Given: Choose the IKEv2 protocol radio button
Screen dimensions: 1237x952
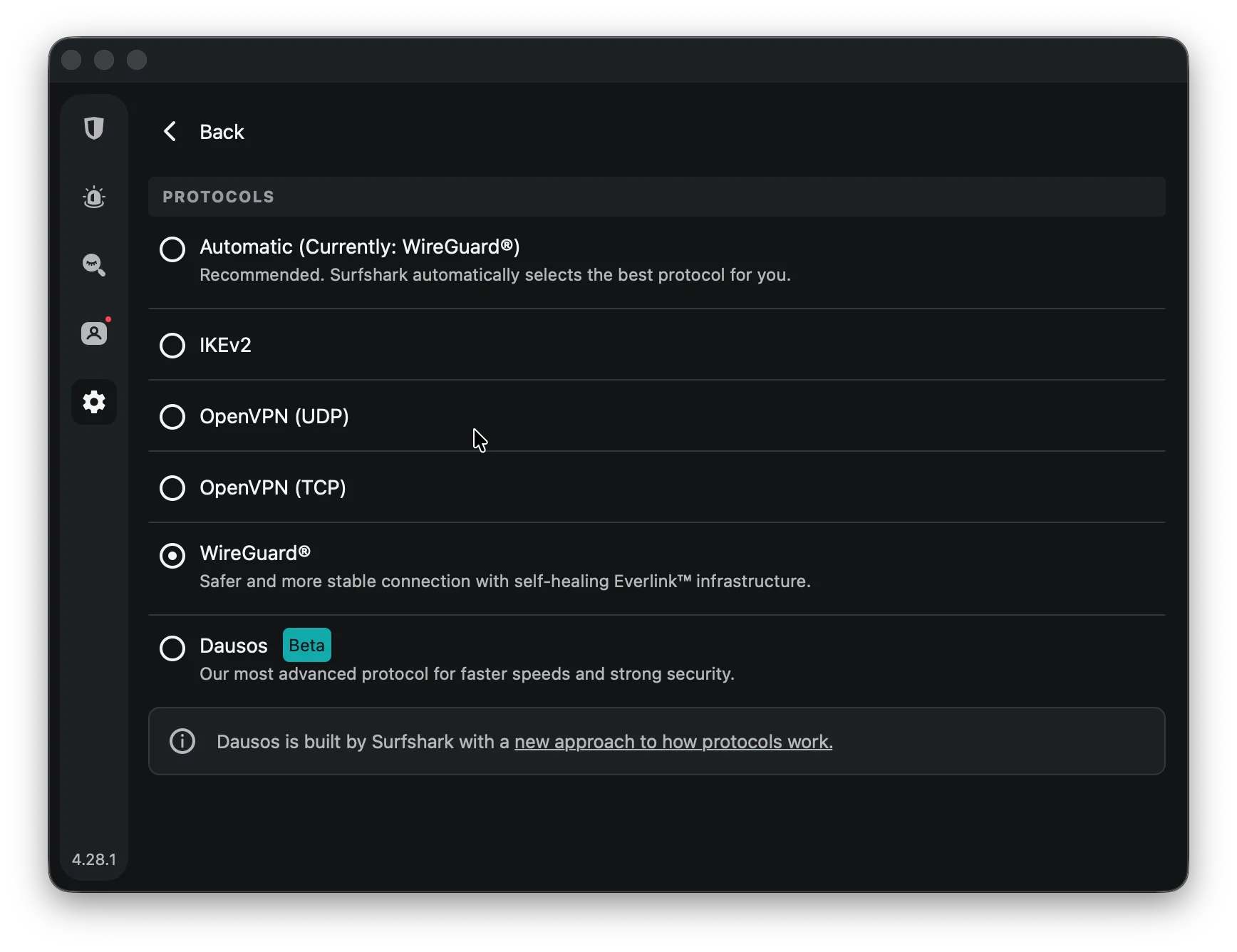Looking at the screenshot, I should click(x=172, y=346).
